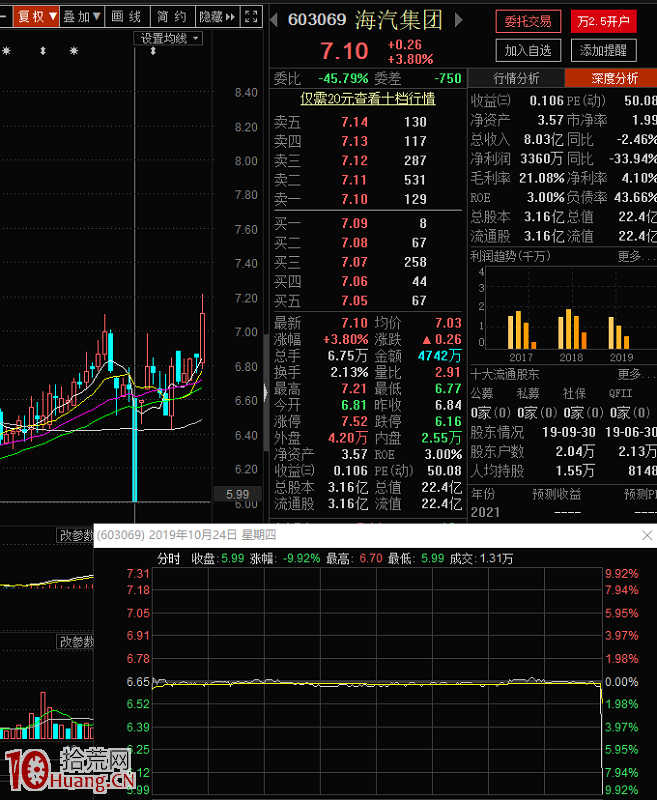
Task: Click the 卖二 row price 7.11
Action: [x=355, y=180]
